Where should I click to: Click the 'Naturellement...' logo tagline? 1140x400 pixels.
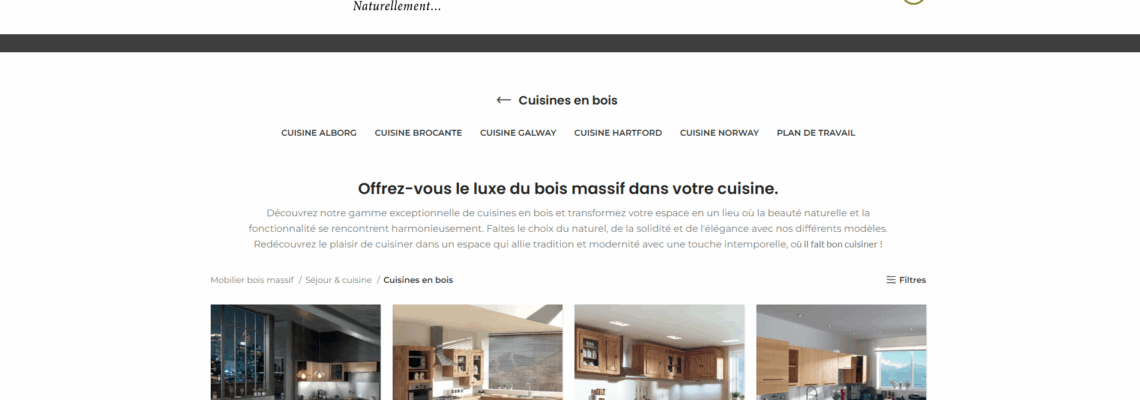point(397,7)
